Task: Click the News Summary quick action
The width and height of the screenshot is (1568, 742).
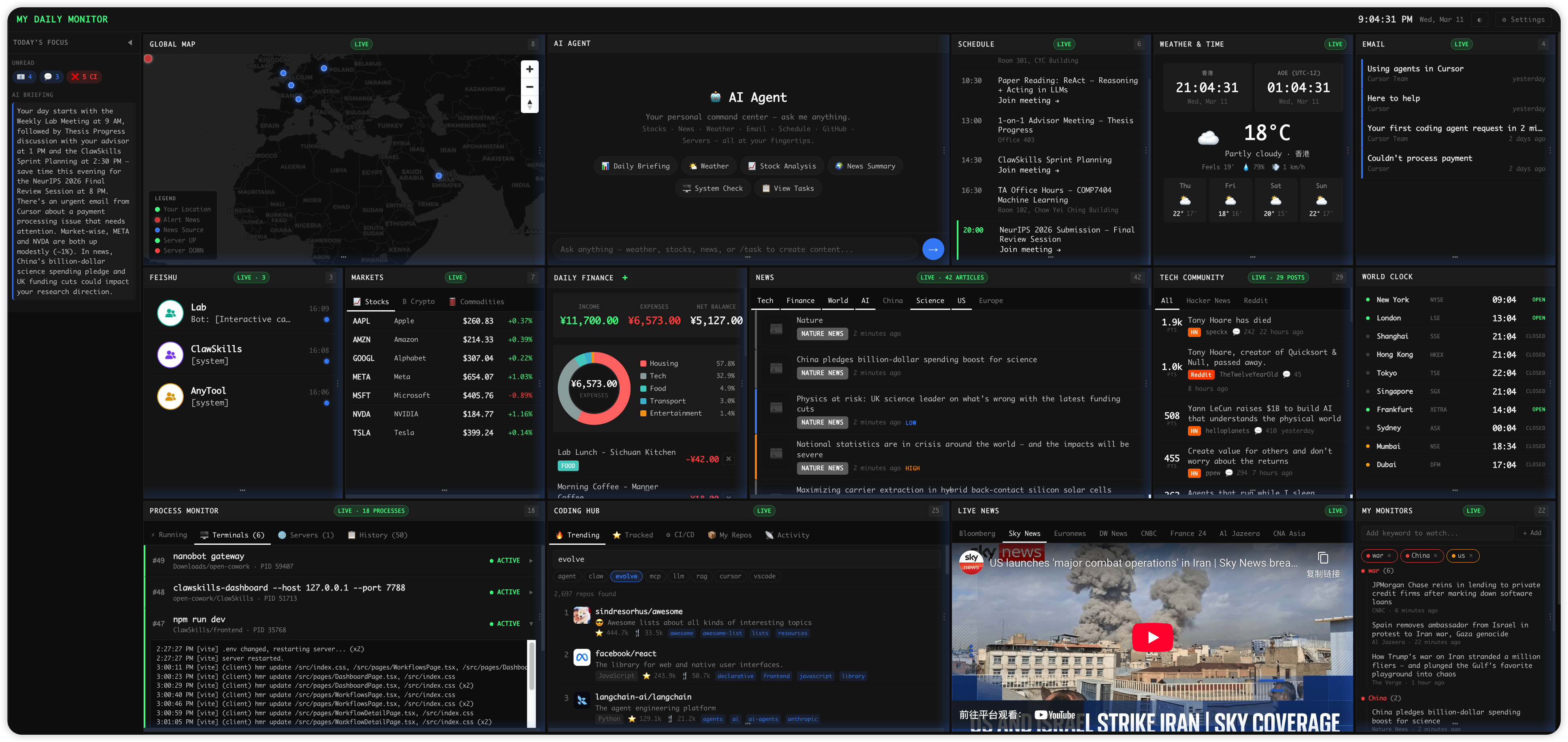Action: [865, 166]
